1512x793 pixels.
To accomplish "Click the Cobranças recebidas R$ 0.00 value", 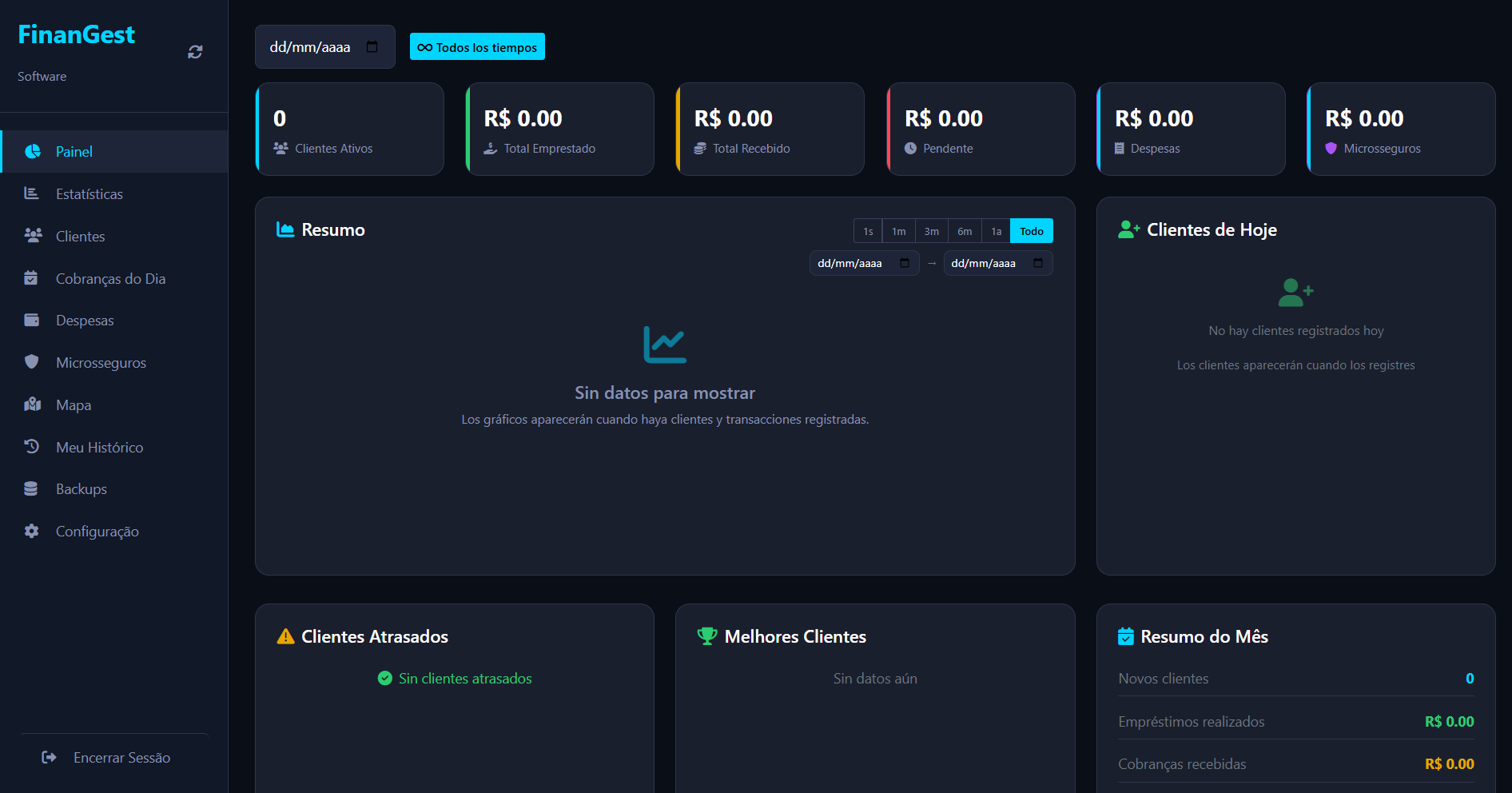I will (1449, 763).
